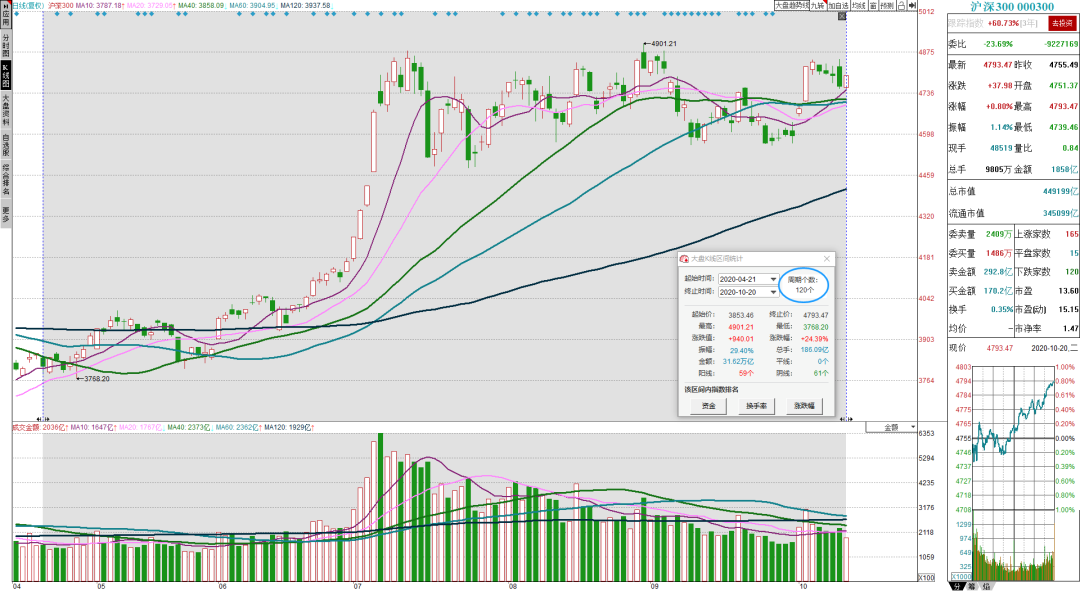Switch to 分时图 side tab
The image size is (1080, 591).
(x=6, y=45)
